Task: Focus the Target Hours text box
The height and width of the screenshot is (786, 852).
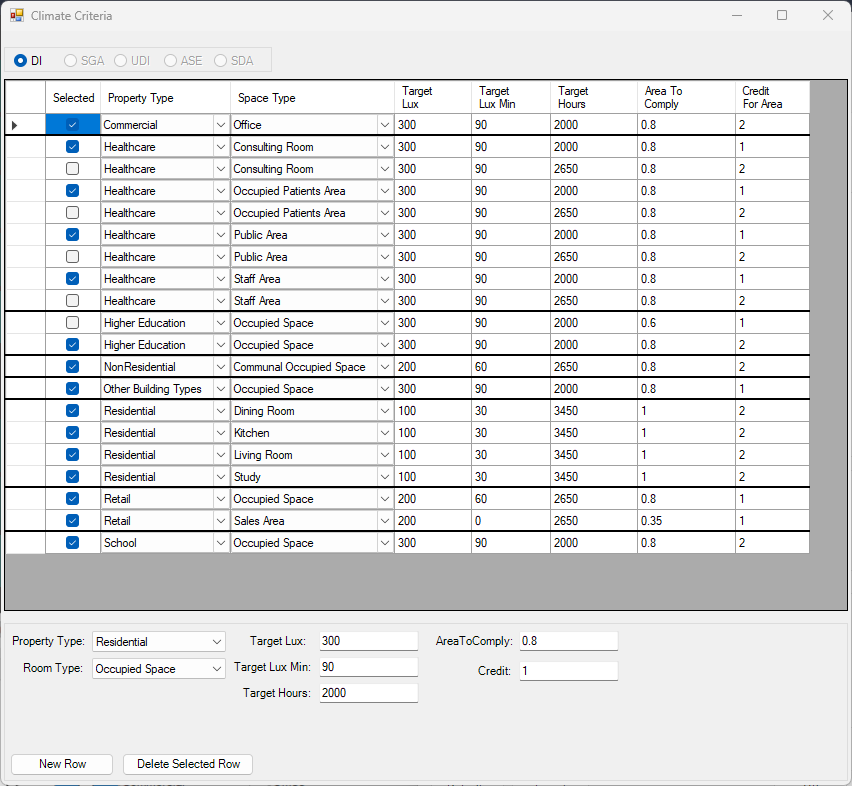Action: (368, 693)
